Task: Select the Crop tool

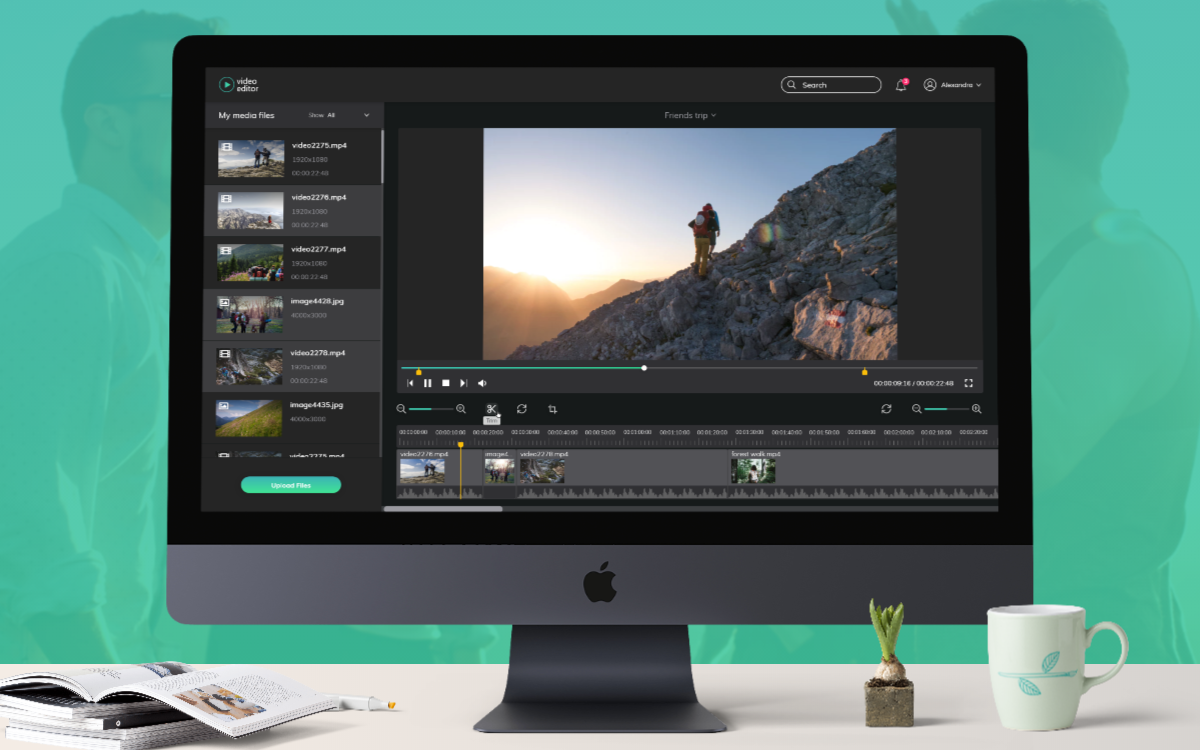Action: (x=552, y=409)
